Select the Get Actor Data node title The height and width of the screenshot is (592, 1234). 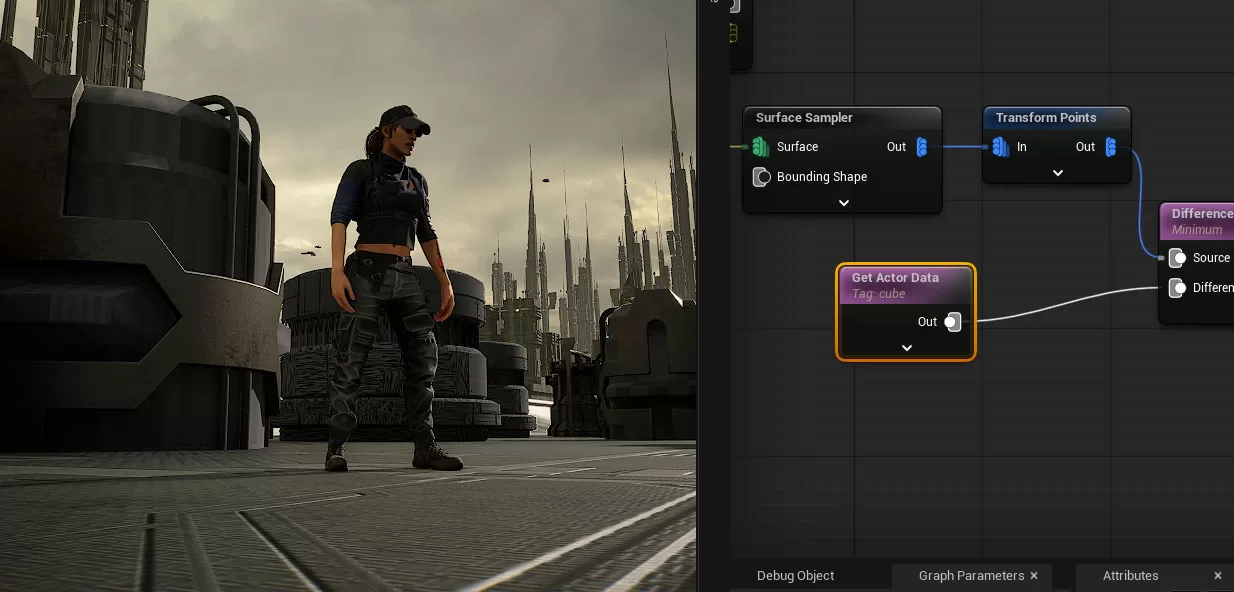[x=895, y=278]
